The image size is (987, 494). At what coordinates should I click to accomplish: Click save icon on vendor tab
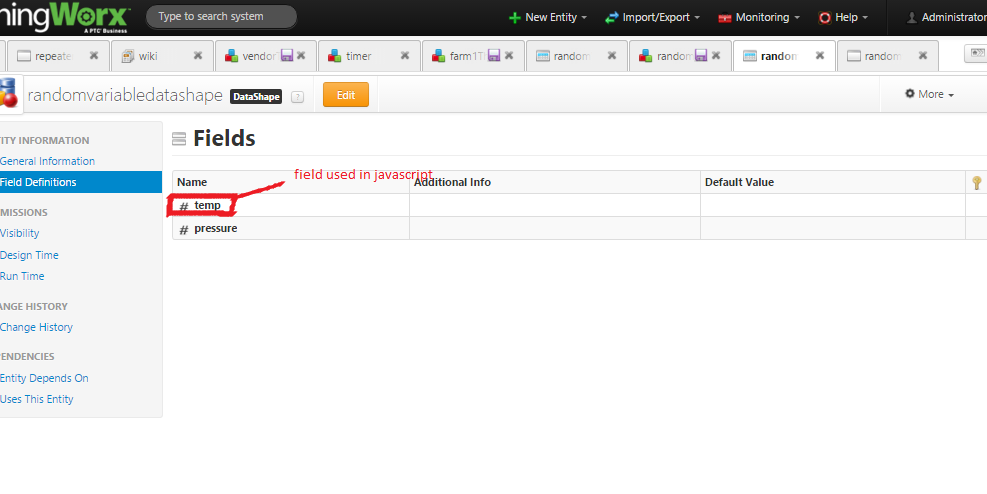click(x=287, y=55)
